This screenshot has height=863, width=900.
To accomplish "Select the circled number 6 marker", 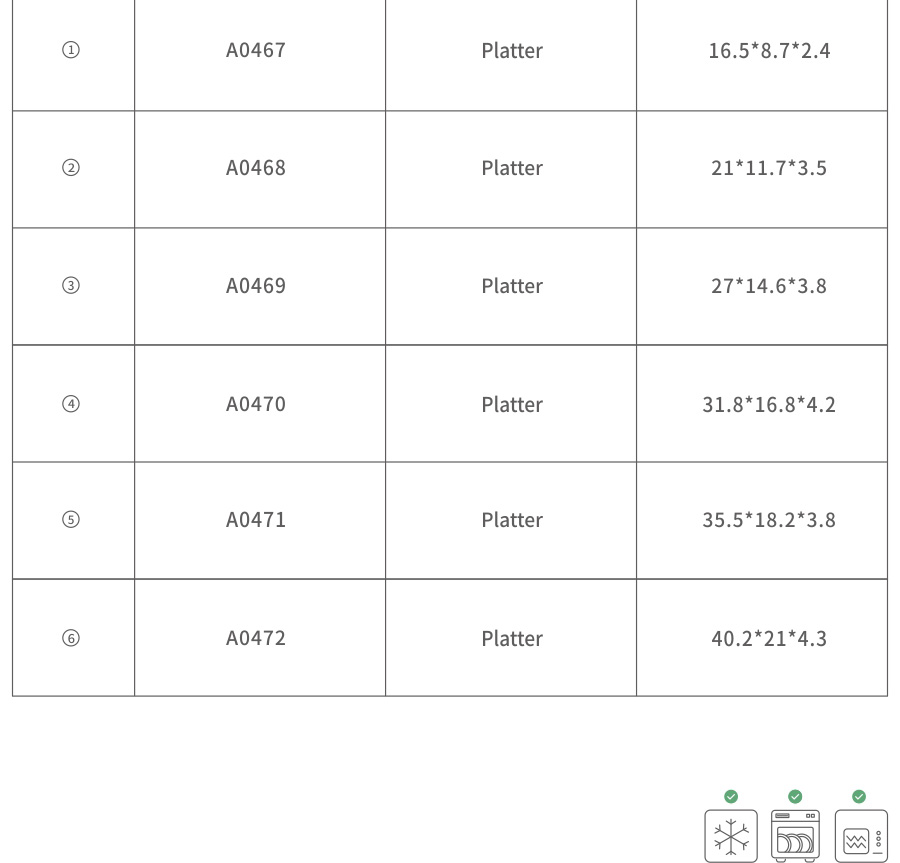I will point(71,638).
